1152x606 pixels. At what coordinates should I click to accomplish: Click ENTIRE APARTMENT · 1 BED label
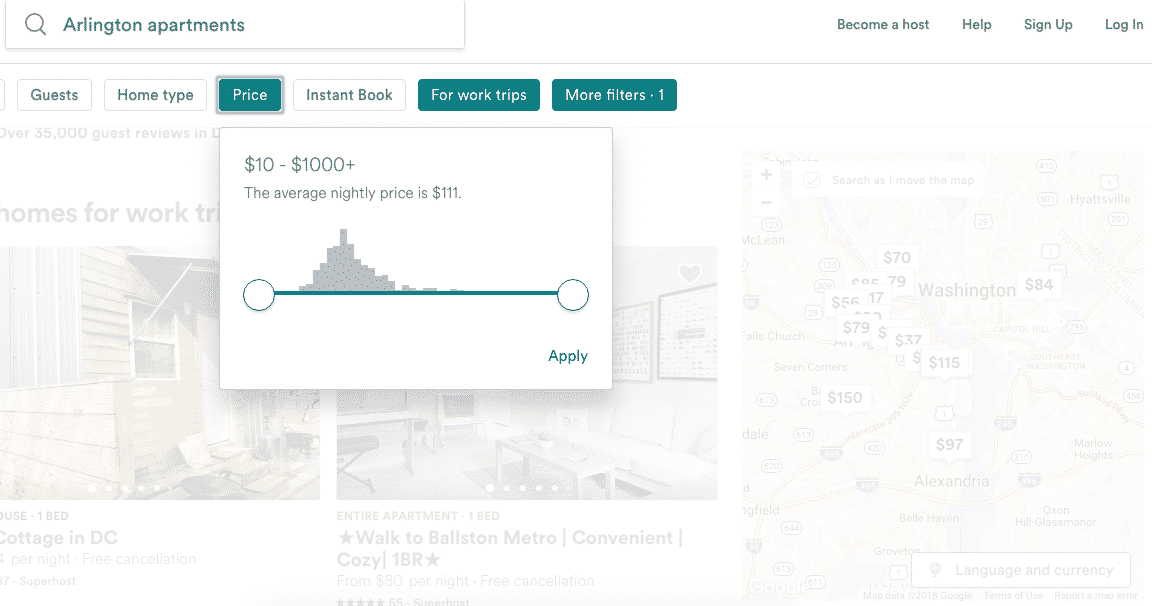click(418, 516)
